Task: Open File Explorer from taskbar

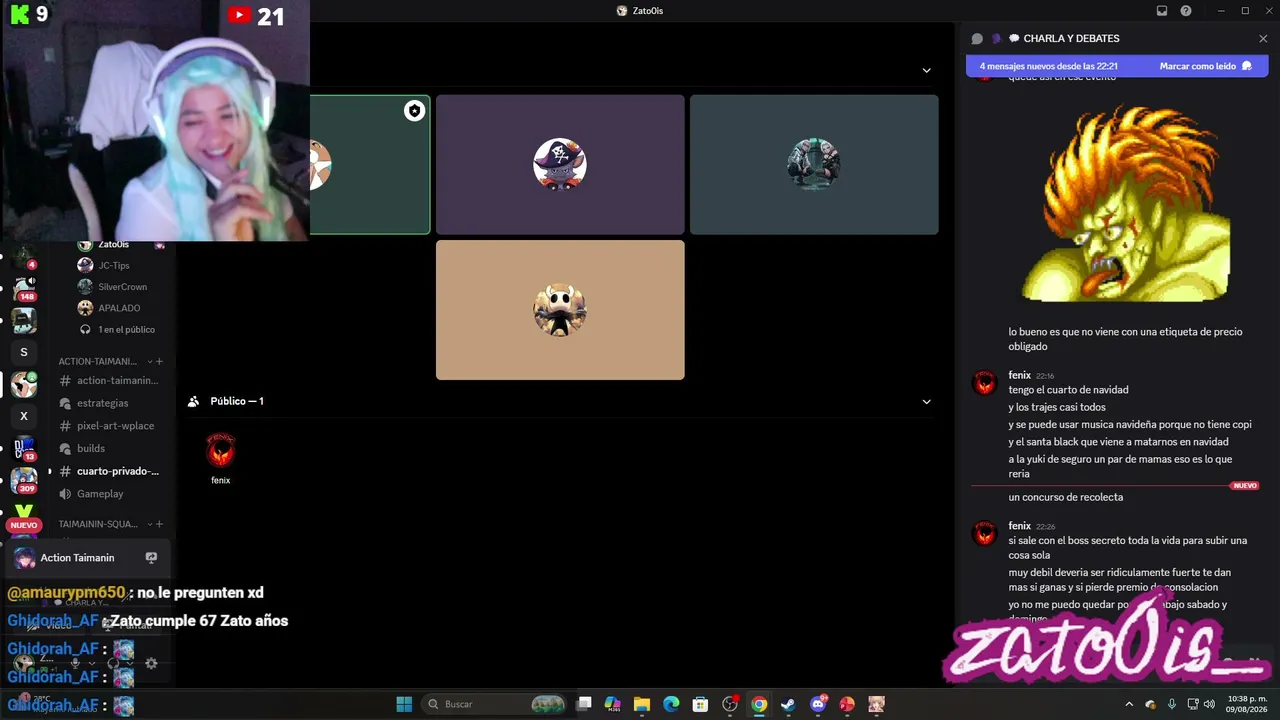Action: tap(642, 704)
